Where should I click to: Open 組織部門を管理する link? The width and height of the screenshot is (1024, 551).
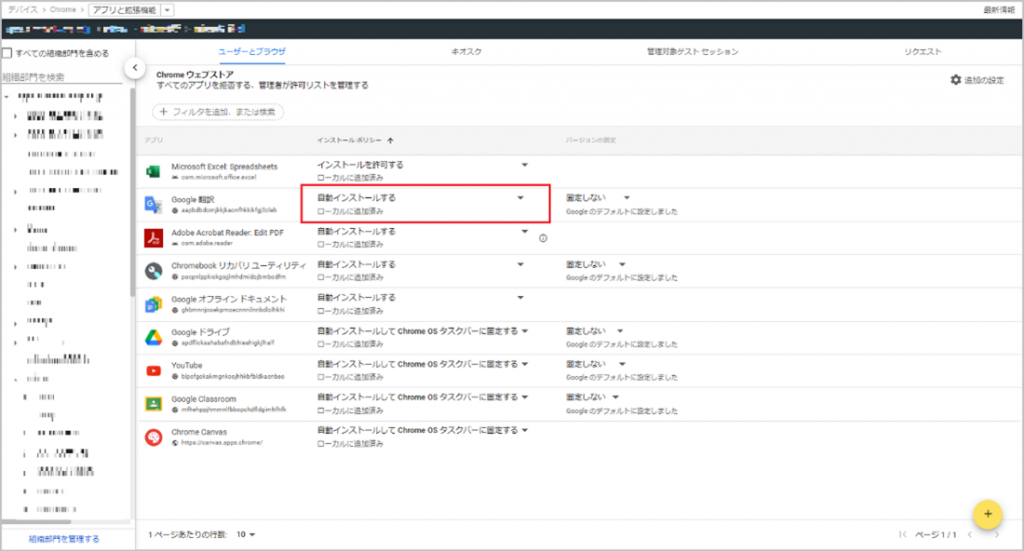click(64, 539)
